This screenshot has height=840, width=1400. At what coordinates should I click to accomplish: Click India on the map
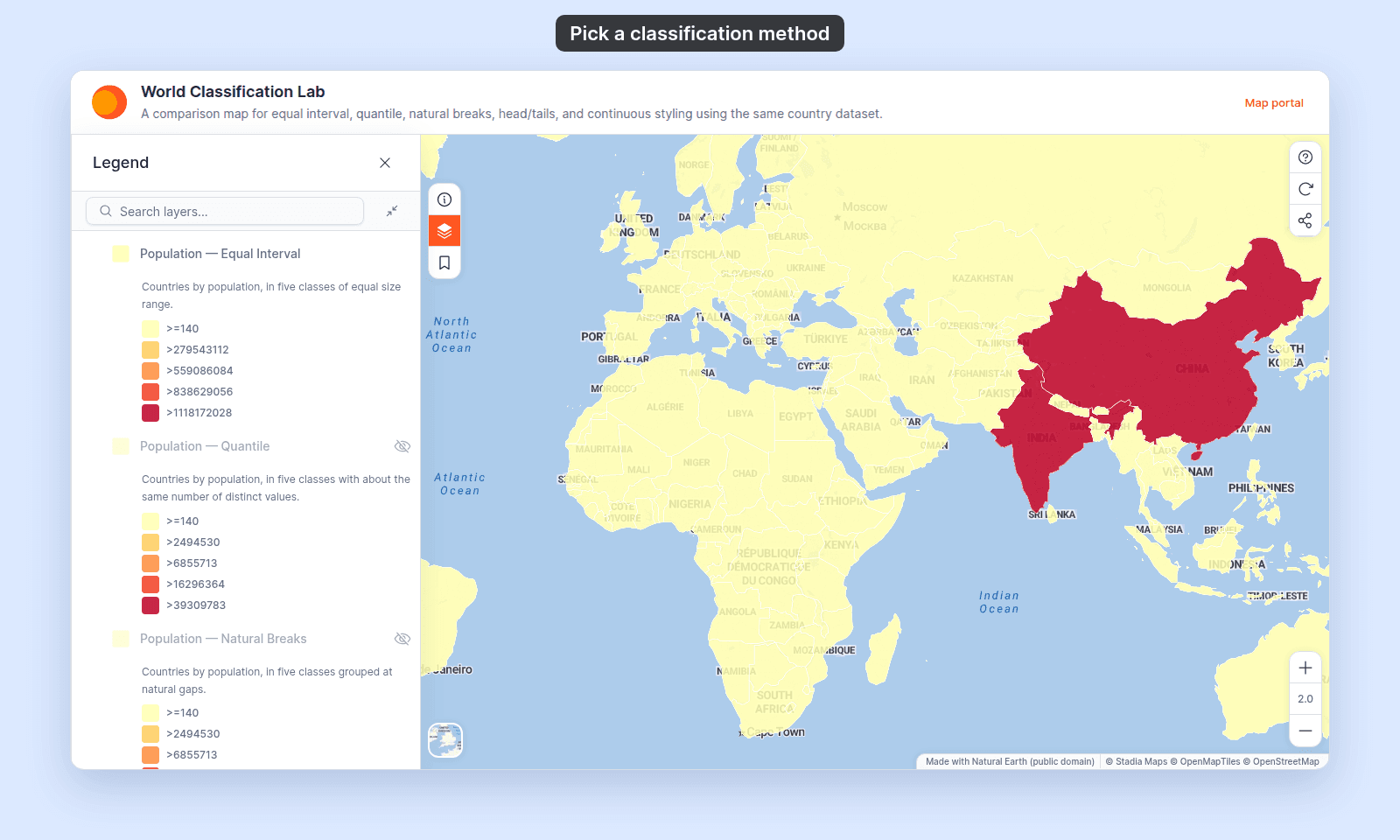(1041, 437)
